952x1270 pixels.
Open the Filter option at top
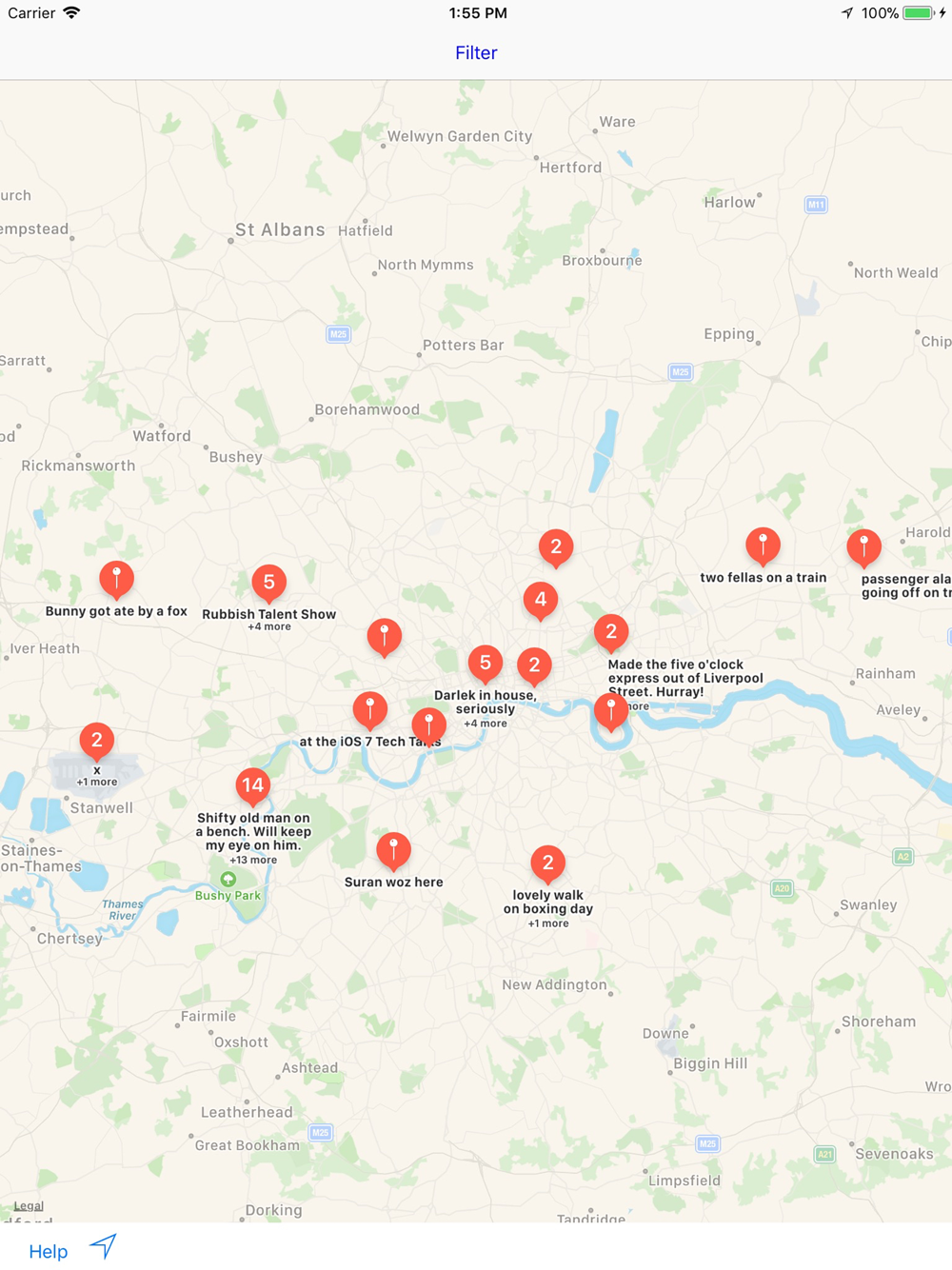coord(476,53)
